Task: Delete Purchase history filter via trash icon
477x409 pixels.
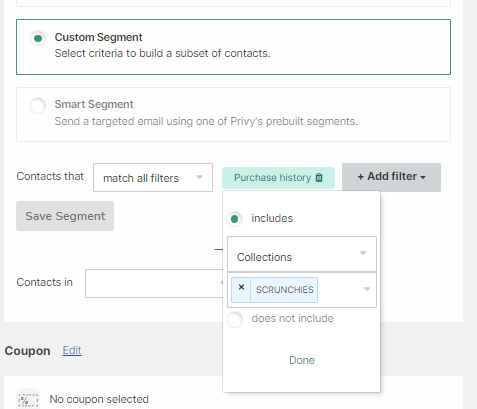Action: coord(319,177)
